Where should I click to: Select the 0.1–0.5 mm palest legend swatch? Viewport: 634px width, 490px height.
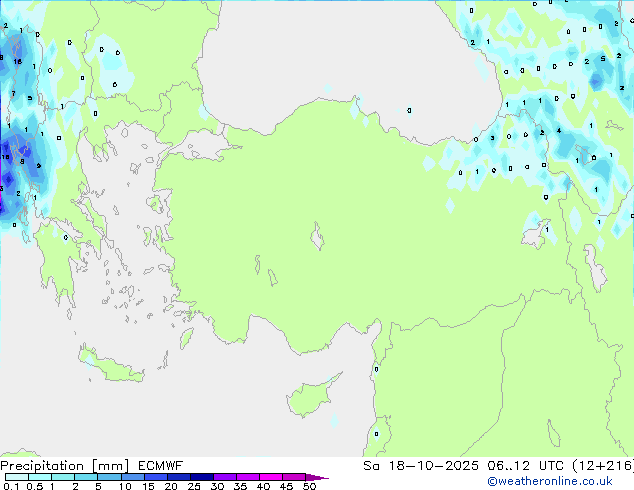point(16,477)
